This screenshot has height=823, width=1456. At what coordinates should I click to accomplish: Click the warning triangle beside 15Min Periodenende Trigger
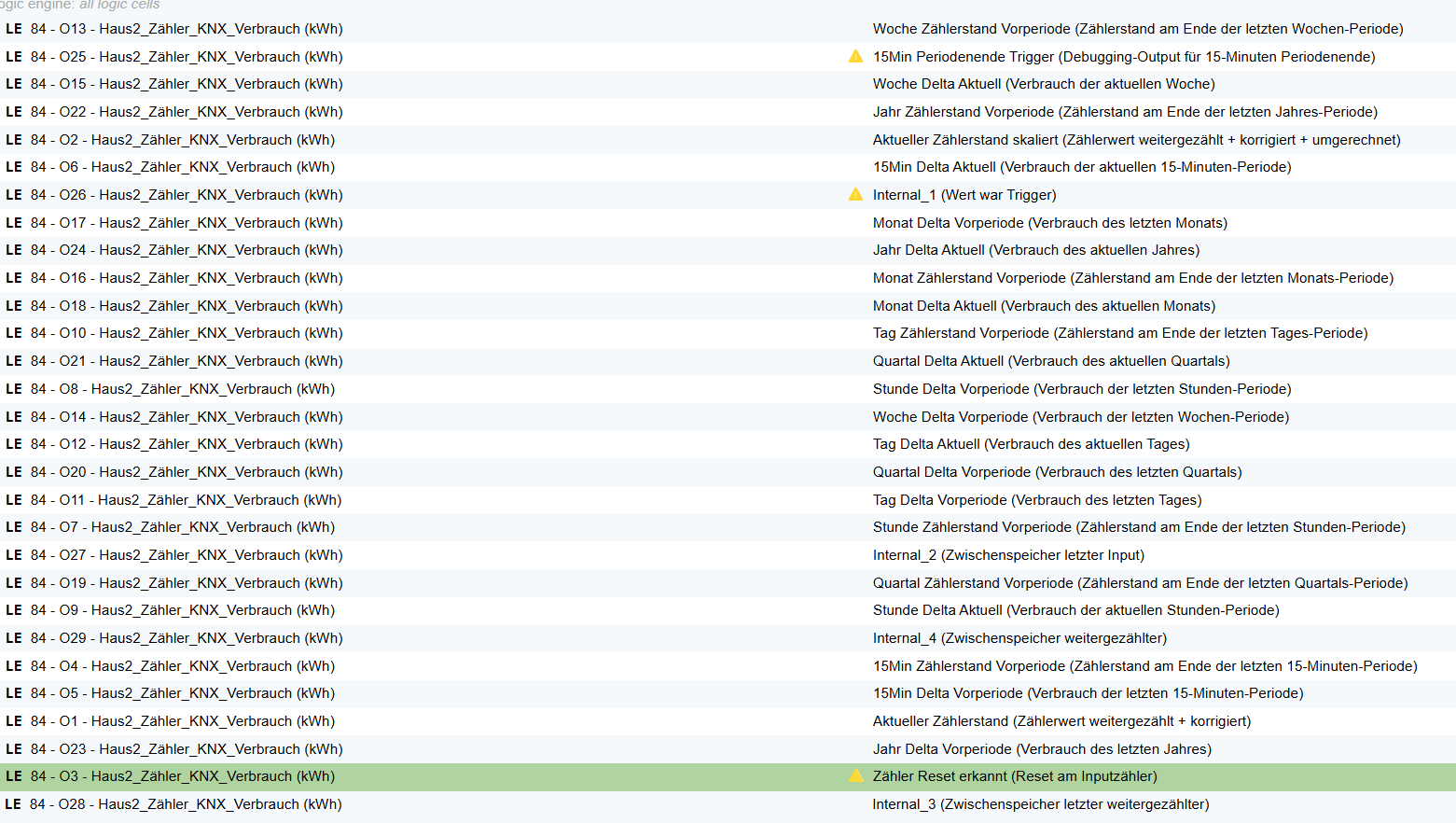pos(855,57)
